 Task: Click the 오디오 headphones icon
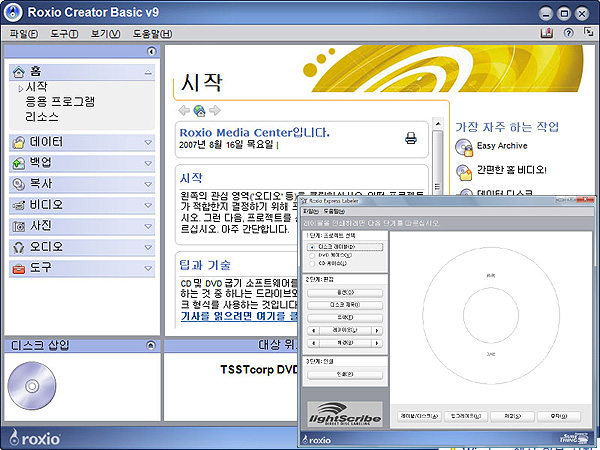[x=18, y=248]
